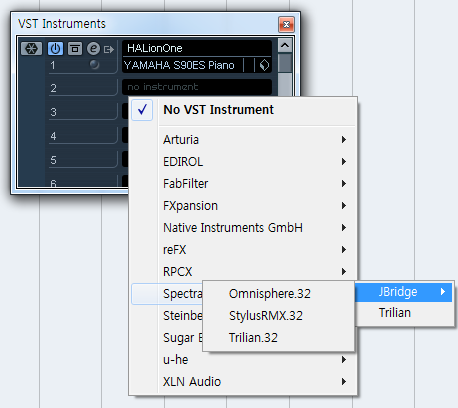
Task: Open preset browser diamond icon beside YAMAHA preset
Action: pyautogui.click(x=264, y=65)
